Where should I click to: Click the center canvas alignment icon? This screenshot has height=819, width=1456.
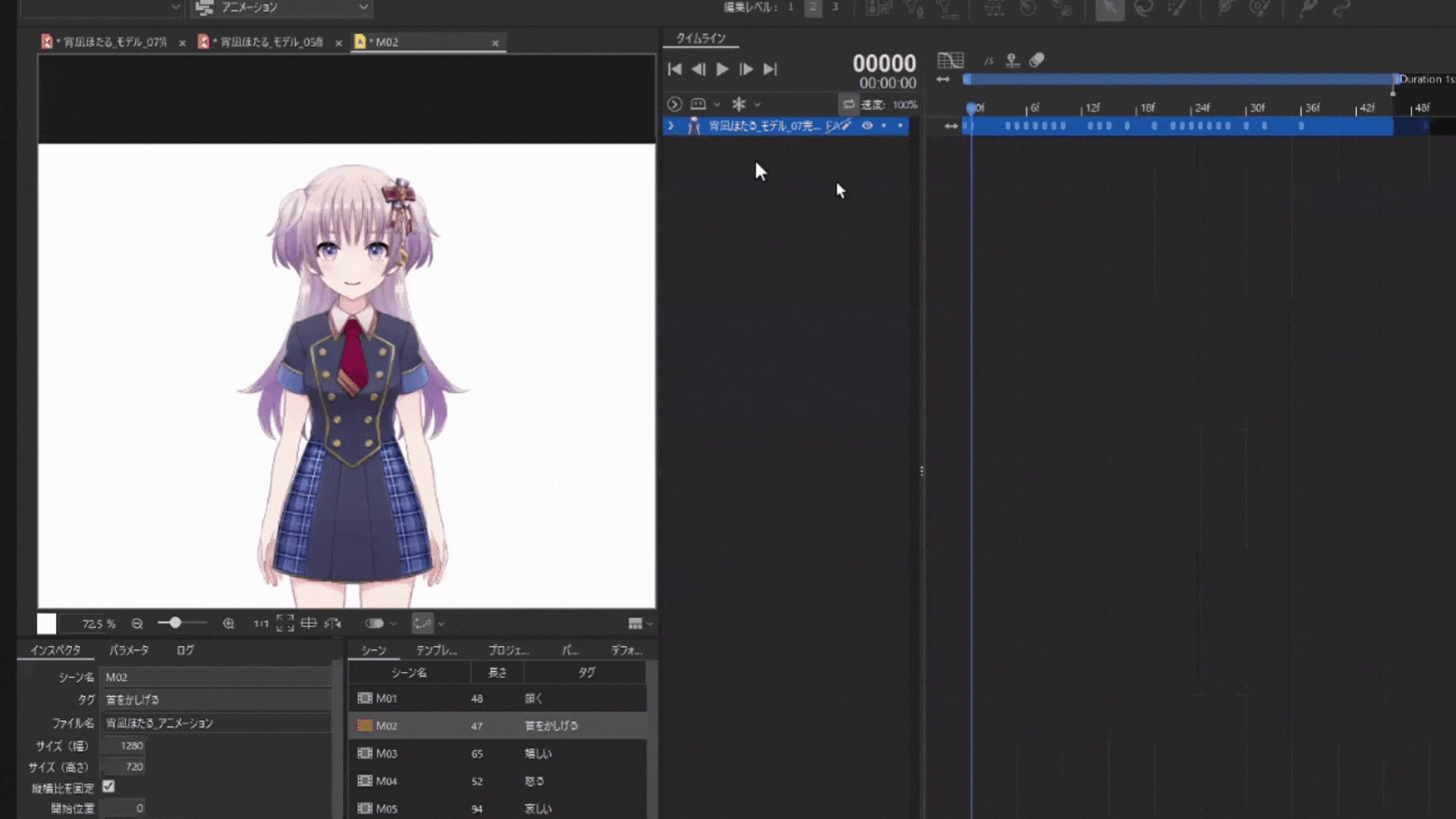pyautogui.click(x=309, y=623)
